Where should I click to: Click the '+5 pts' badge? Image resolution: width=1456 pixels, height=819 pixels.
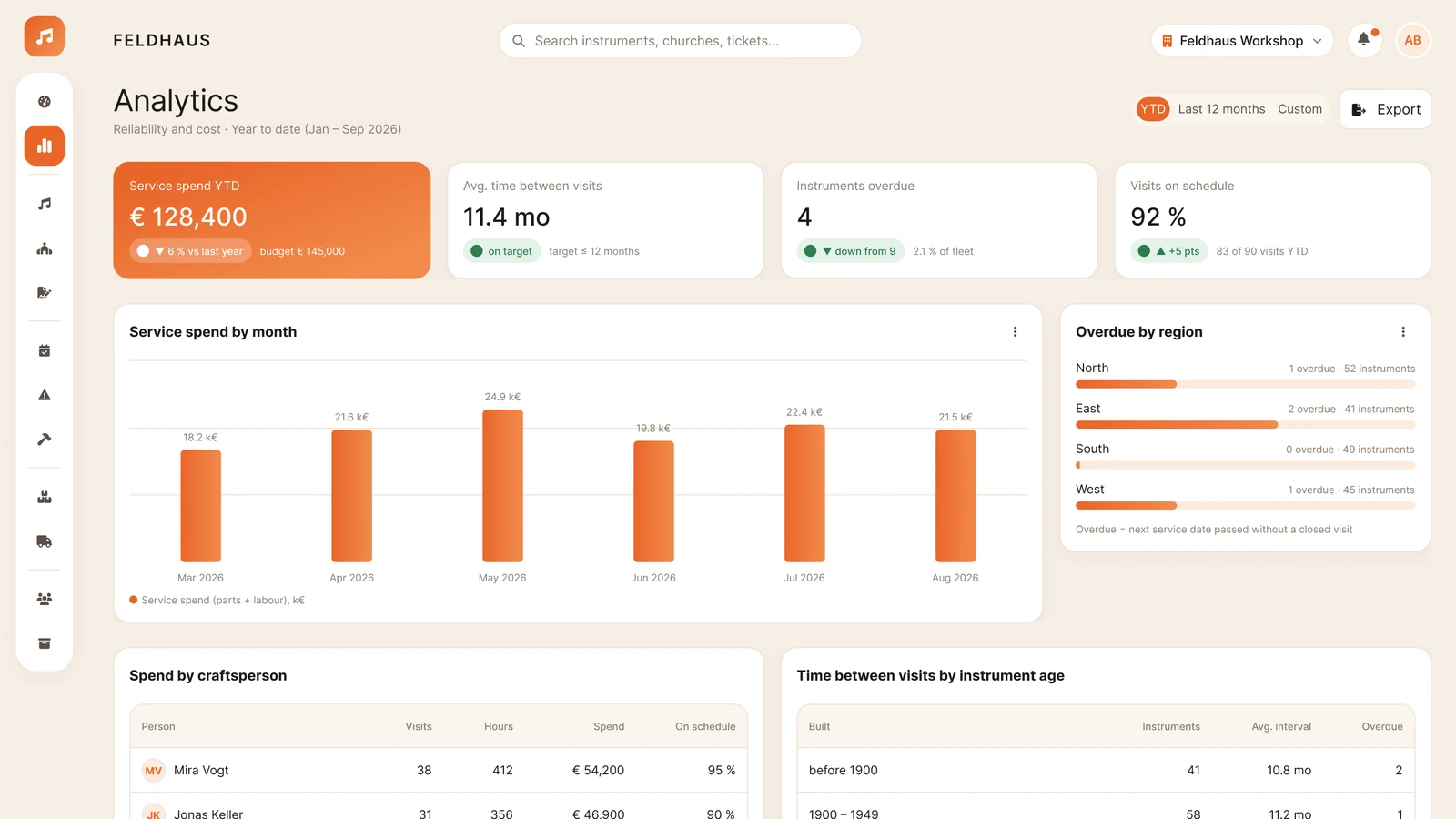point(1169,251)
